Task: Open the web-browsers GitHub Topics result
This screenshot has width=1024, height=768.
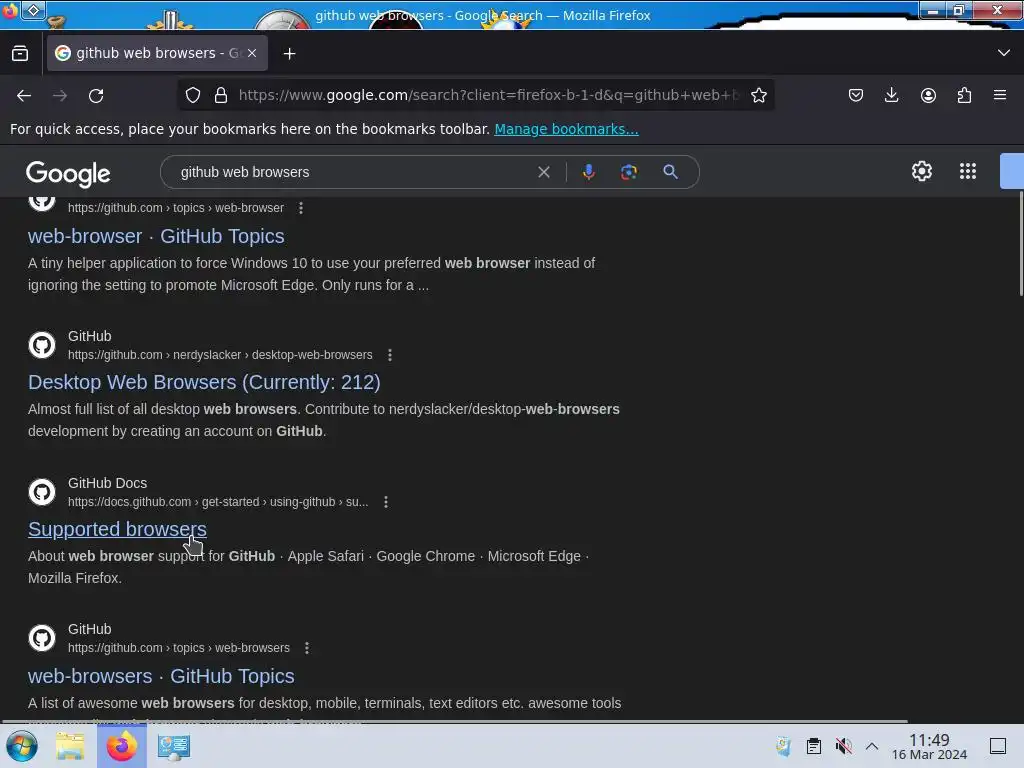Action: click(161, 677)
